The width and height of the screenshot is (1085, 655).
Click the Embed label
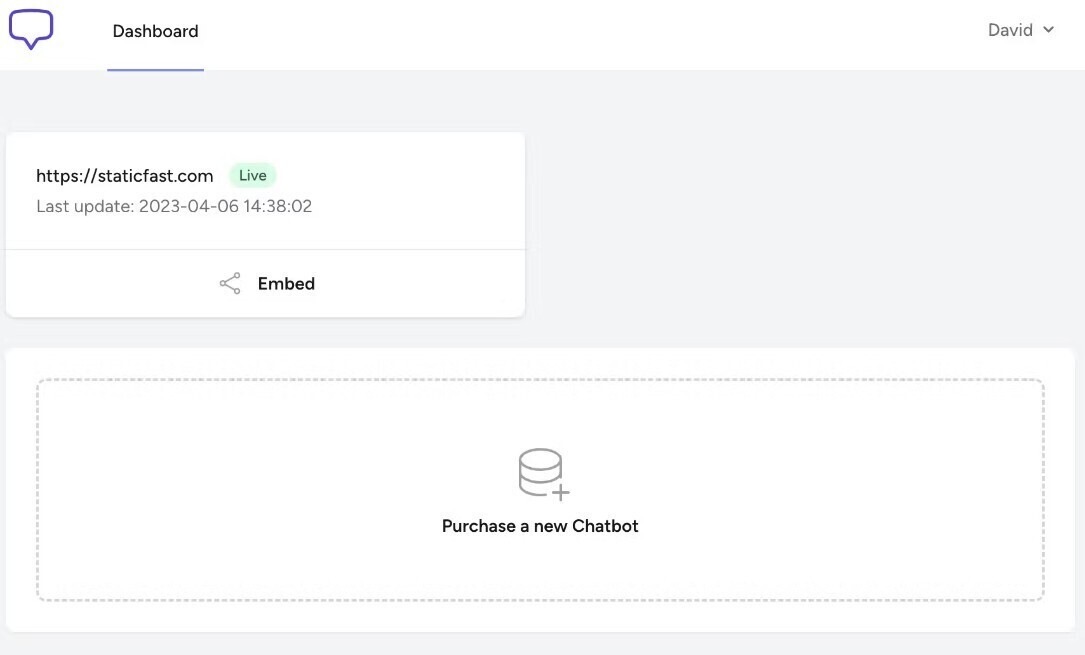(286, 284)
